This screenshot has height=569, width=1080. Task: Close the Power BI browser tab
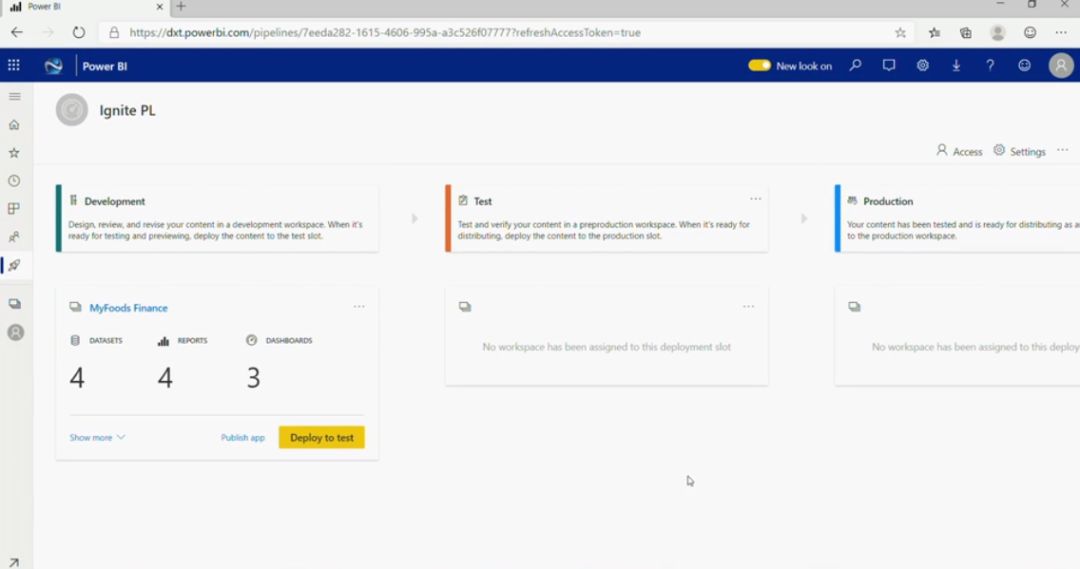159,6
